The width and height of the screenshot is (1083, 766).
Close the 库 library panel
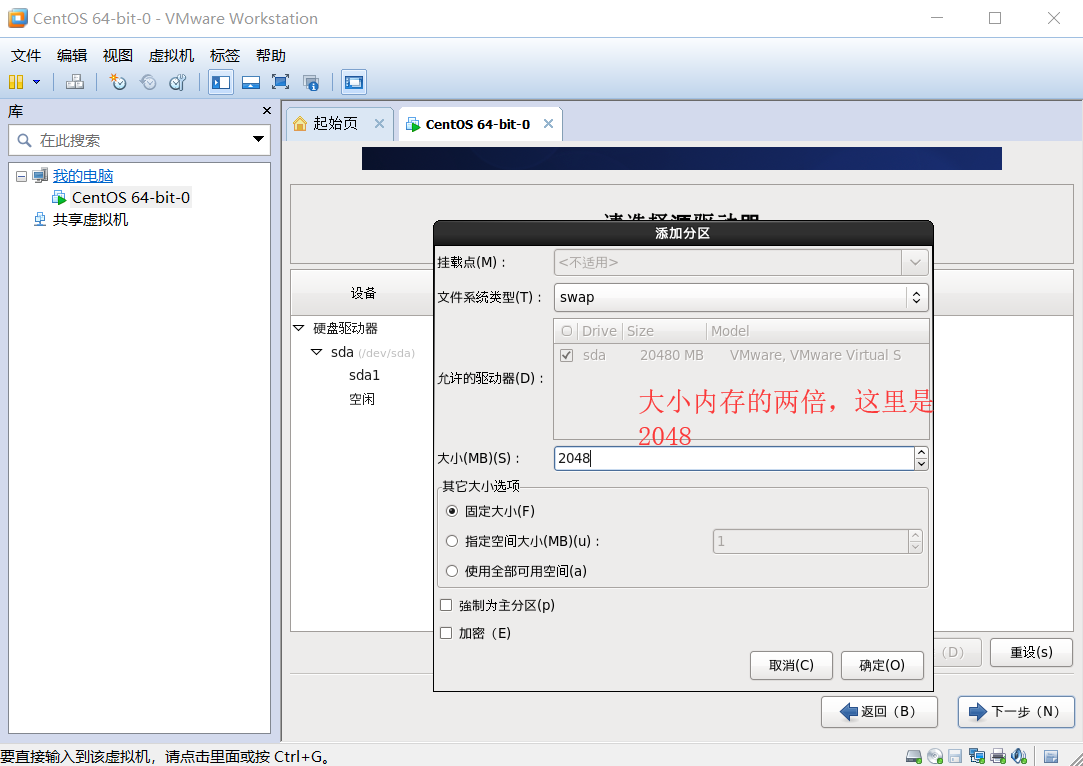click(x=267, y=111)
